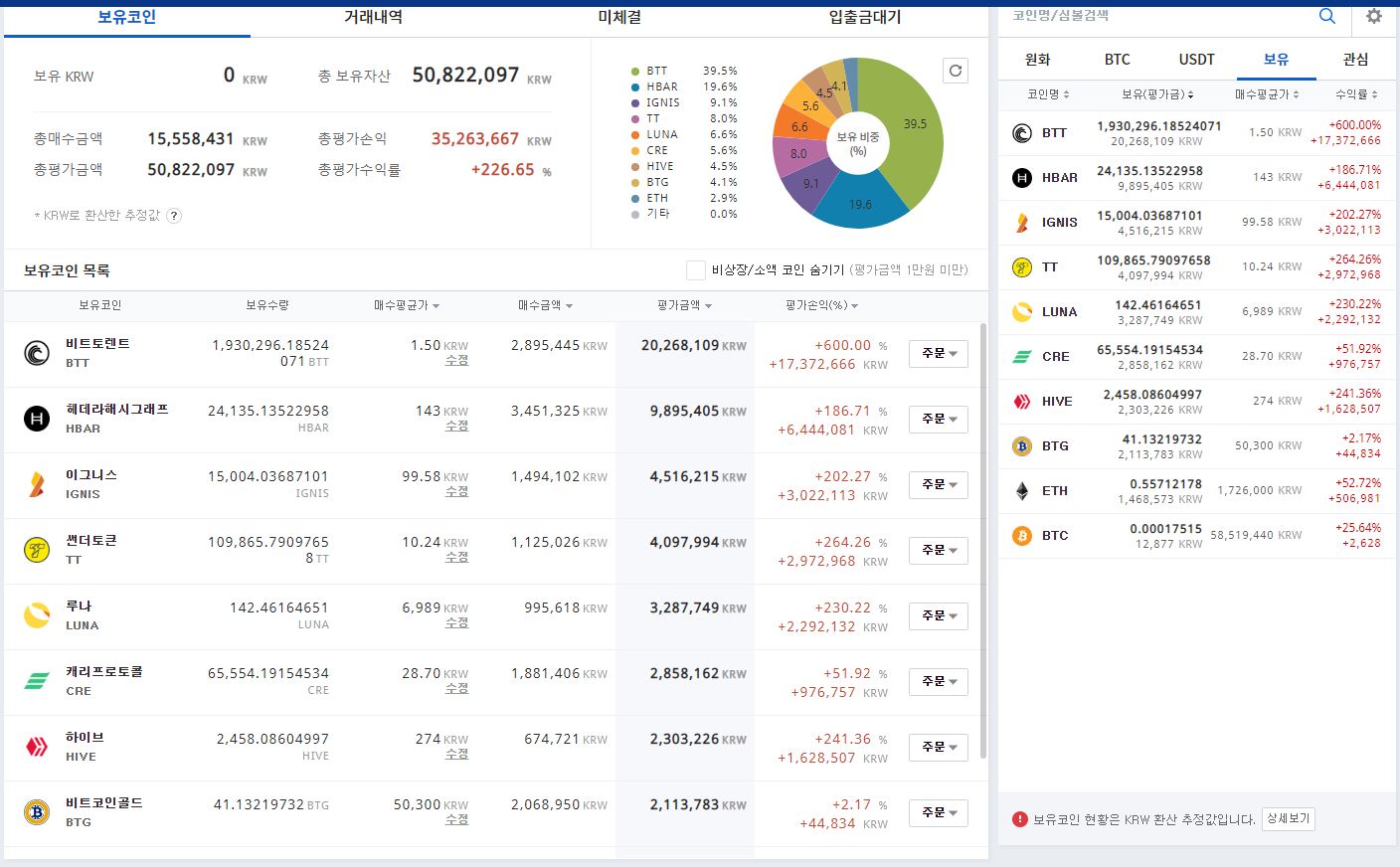Screen dimensions: 1400x867
Task: Click 수정 link for 이그니스 average price
Action: (x=456, y=492)
